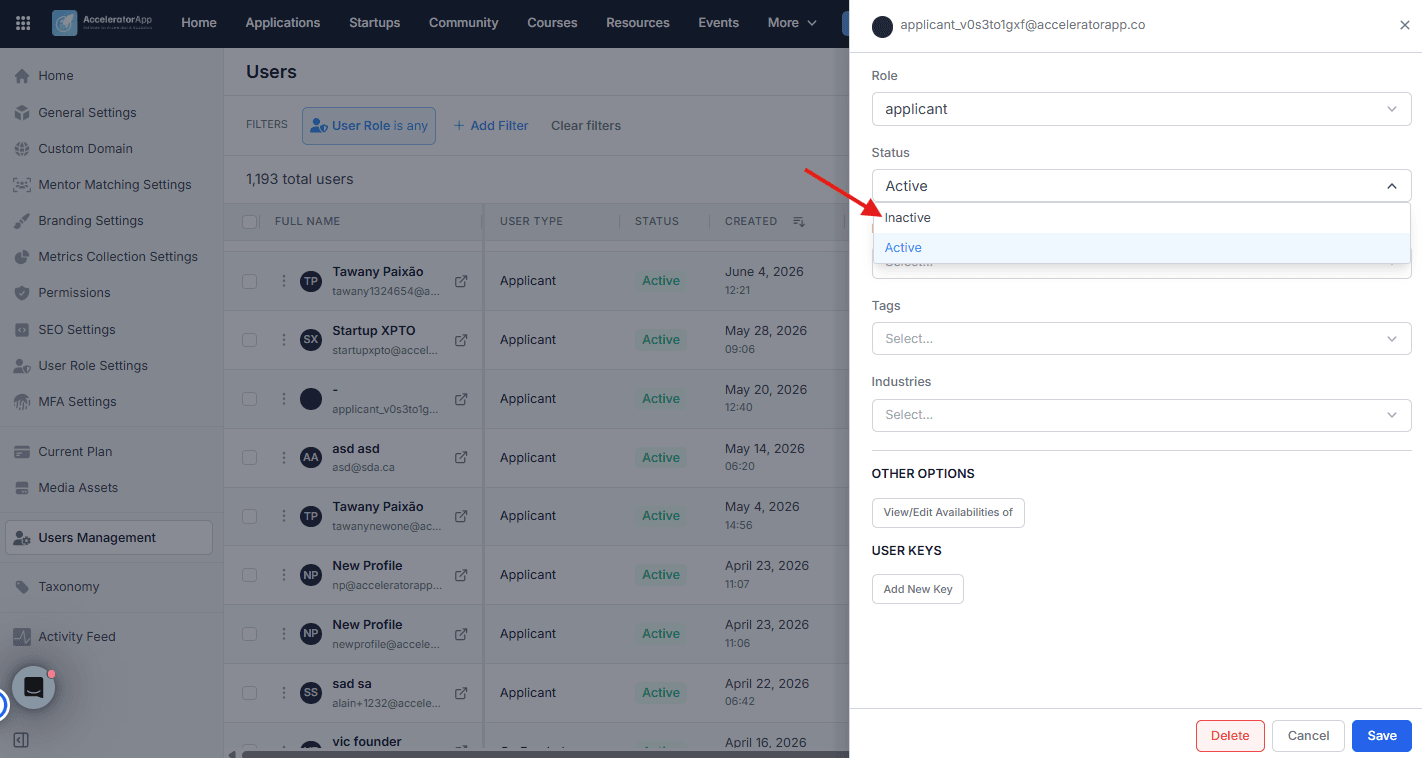This screenshot has width=1422, height=758.
Task: Open Branding Settings
Action: (x=91, y=221)
